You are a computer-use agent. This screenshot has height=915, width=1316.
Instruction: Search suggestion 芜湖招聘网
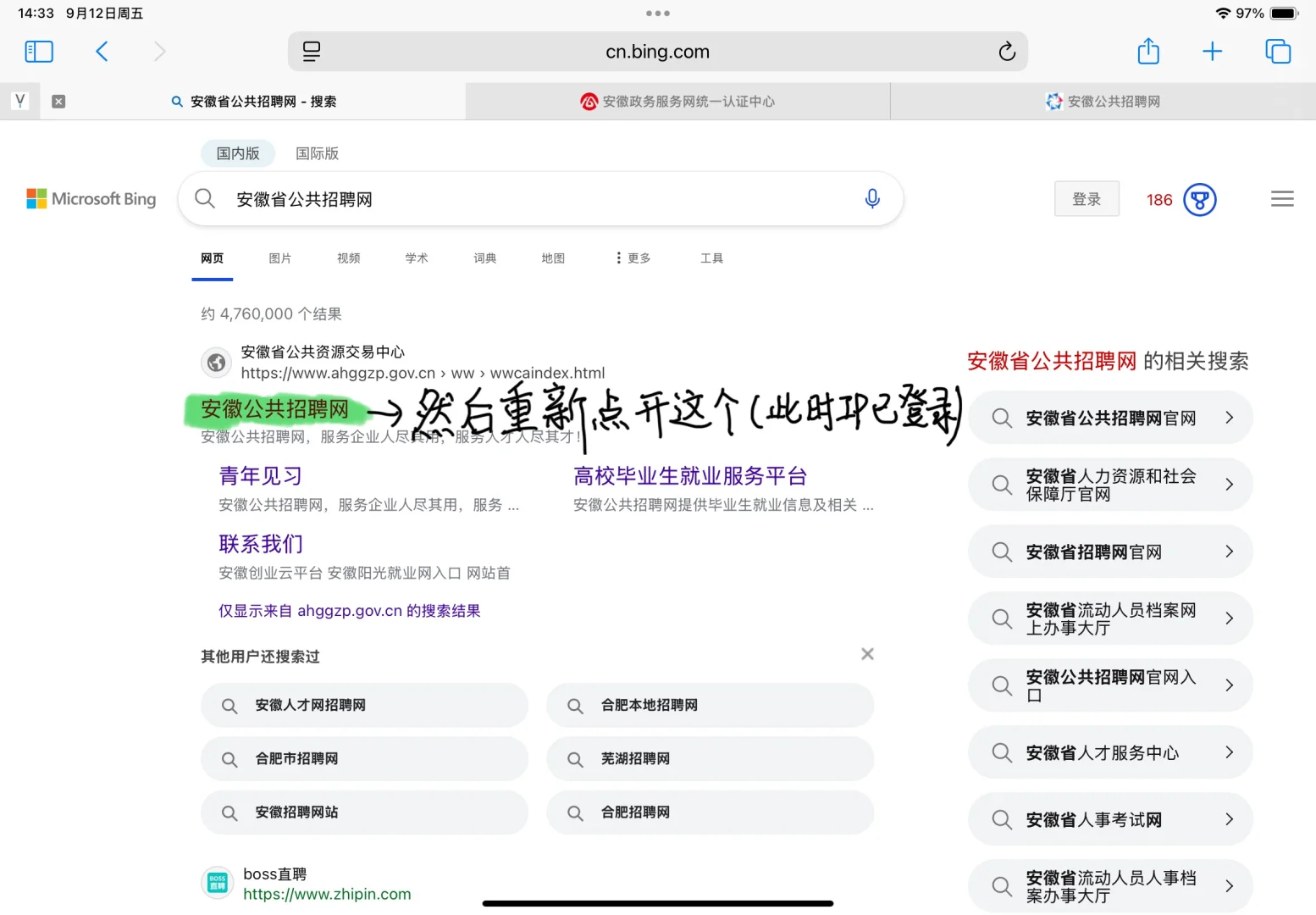pyautogui.click(x=710, y=759)
